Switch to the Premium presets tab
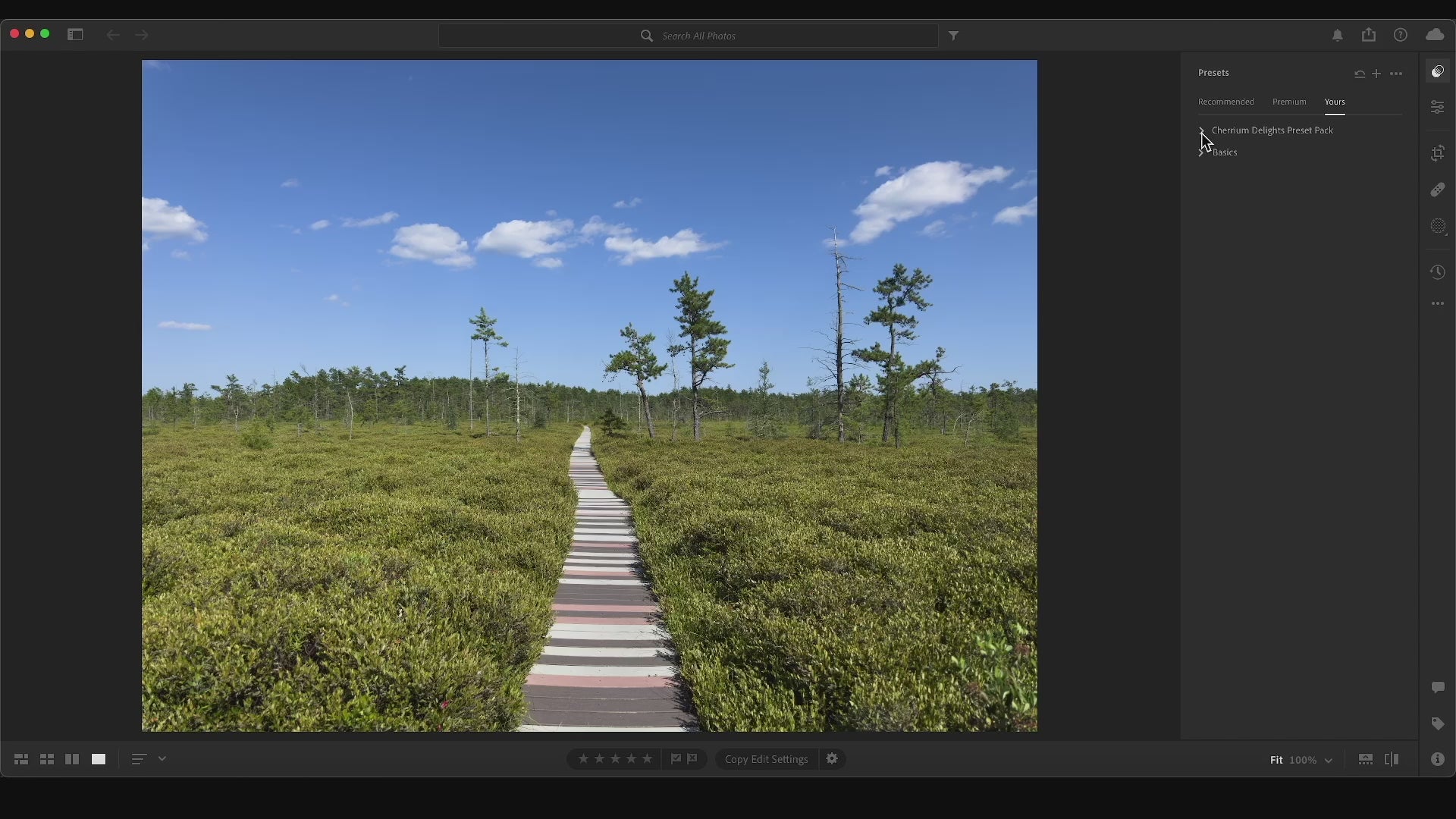Viewport: 1456px width, 819px height. point(1289,102)
